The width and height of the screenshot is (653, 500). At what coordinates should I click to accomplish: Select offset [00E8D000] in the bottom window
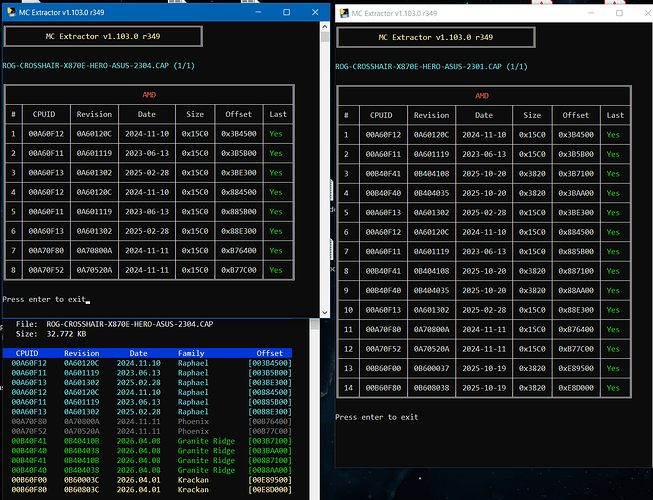tap(269, 490)
